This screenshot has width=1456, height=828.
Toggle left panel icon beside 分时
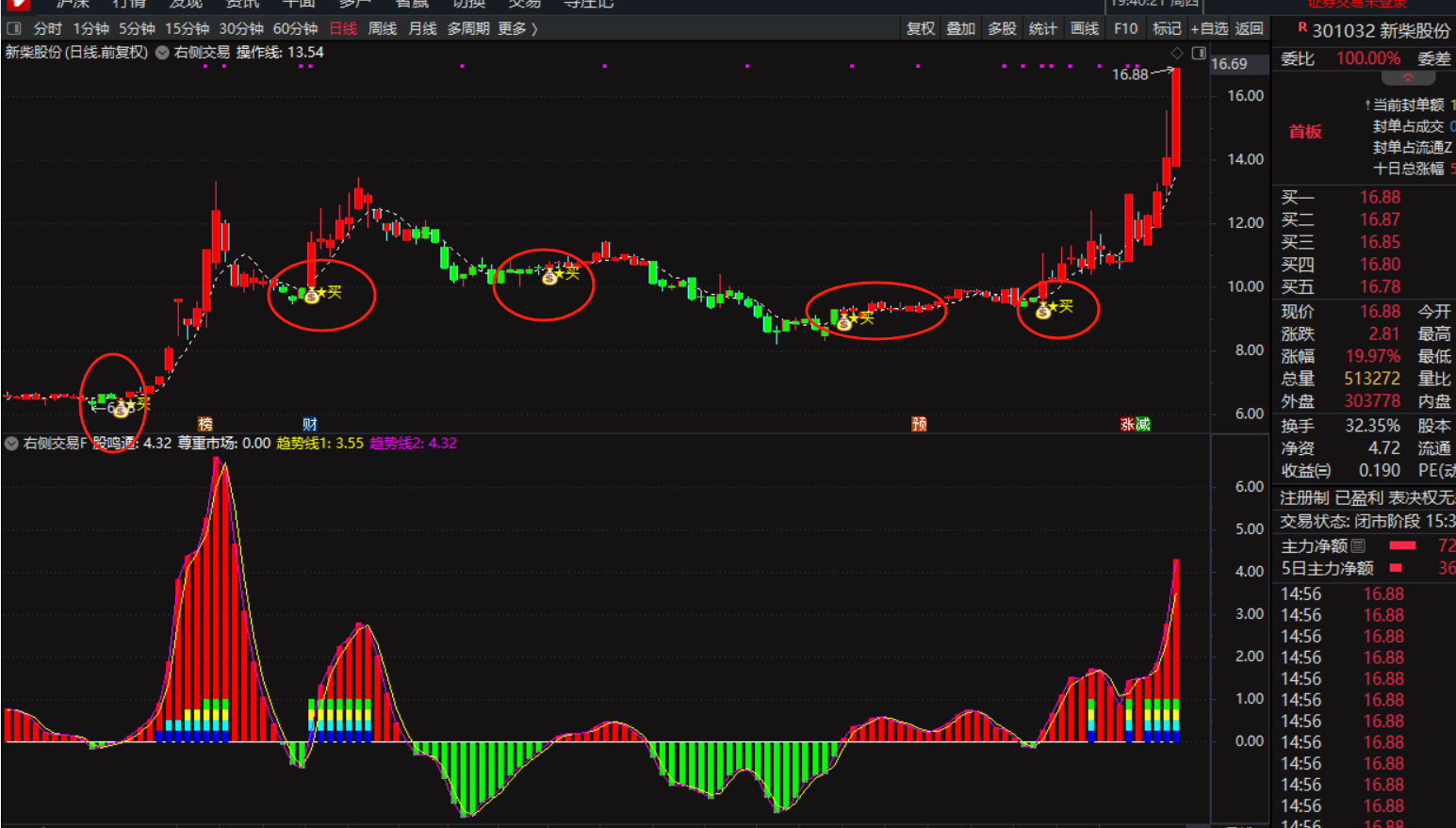click(14, 28)
